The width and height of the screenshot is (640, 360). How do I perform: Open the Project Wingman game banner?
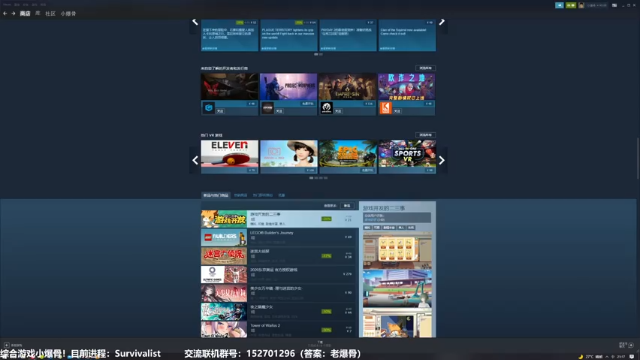coord(289,87)
